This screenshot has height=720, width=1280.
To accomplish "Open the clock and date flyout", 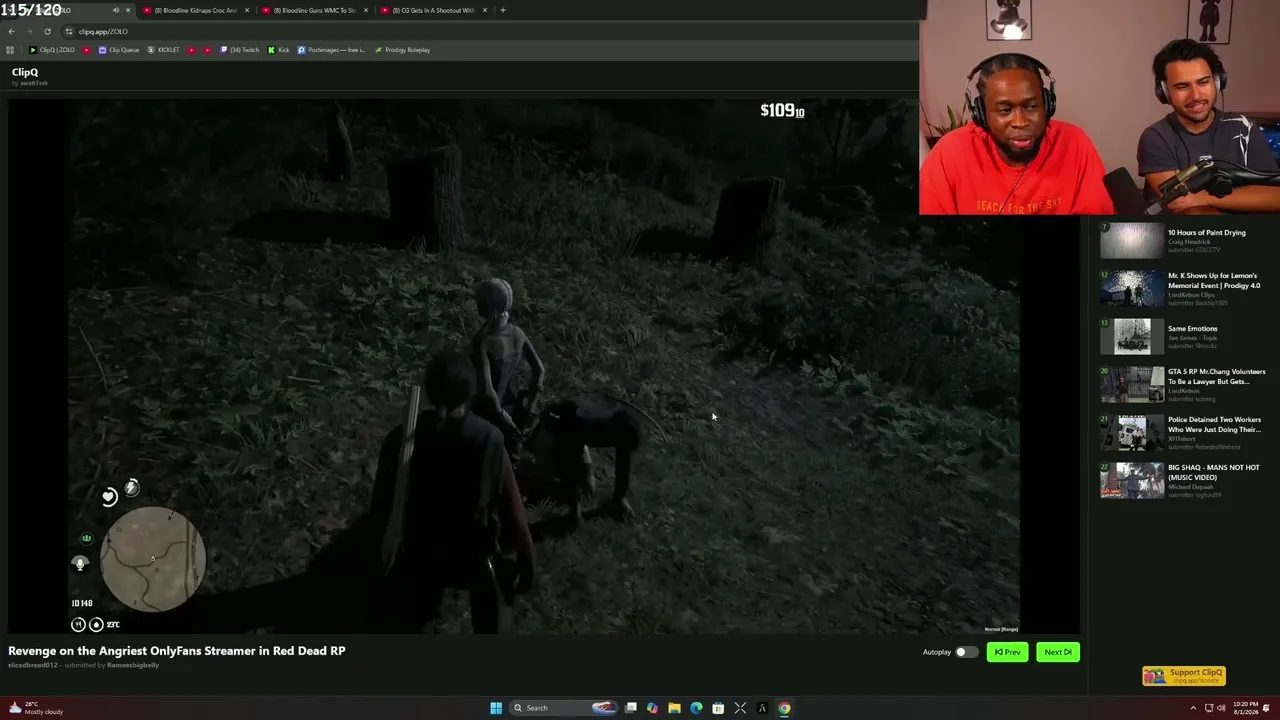I will 1246,708.
